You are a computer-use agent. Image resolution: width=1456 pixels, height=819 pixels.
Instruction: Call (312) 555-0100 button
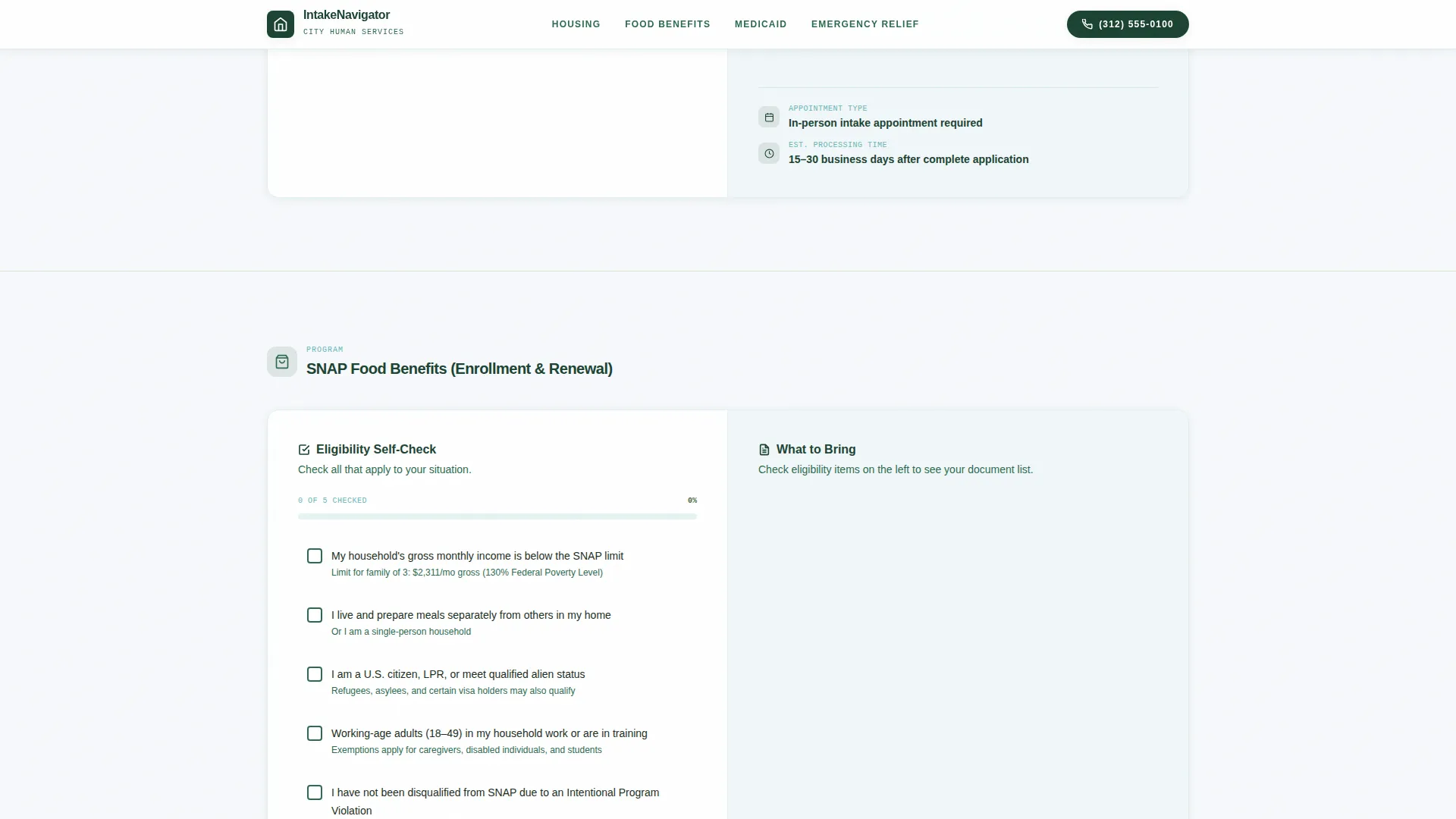[x=1128, y=24]
